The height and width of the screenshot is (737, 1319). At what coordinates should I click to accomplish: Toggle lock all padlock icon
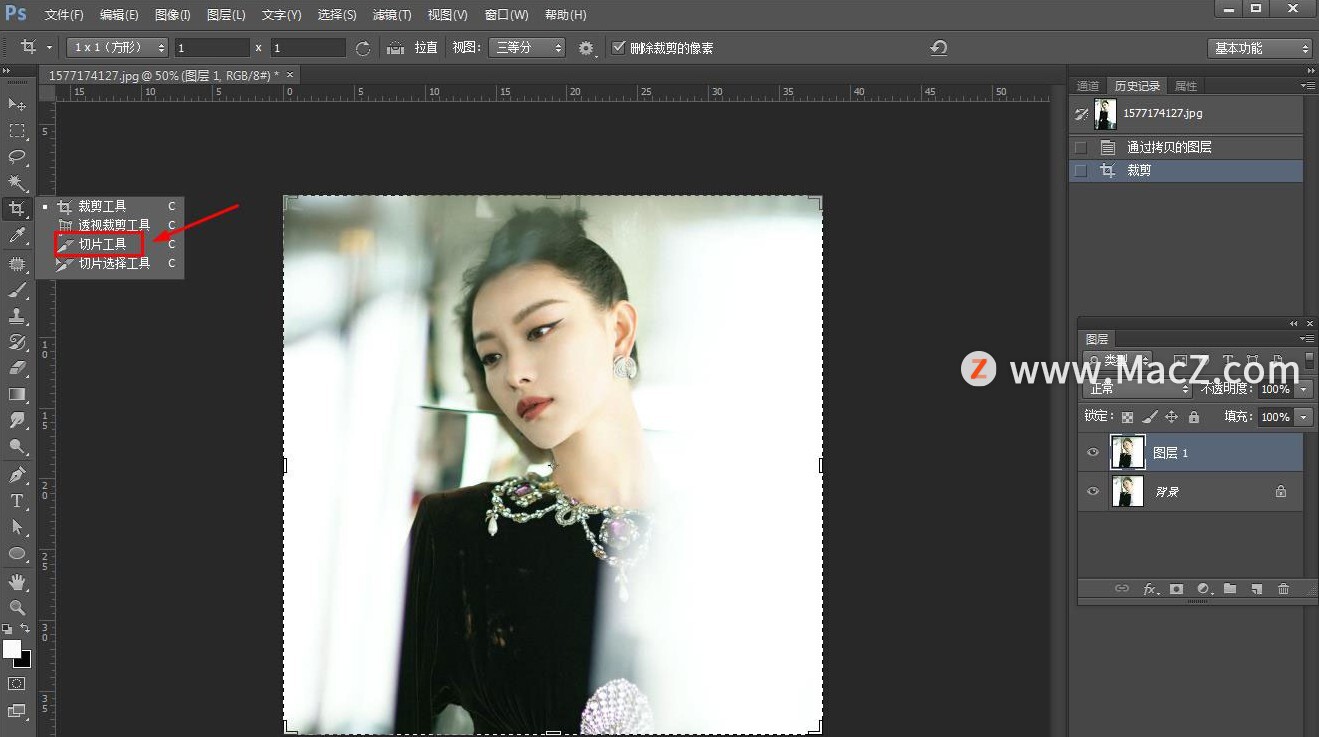point(1194,417)
